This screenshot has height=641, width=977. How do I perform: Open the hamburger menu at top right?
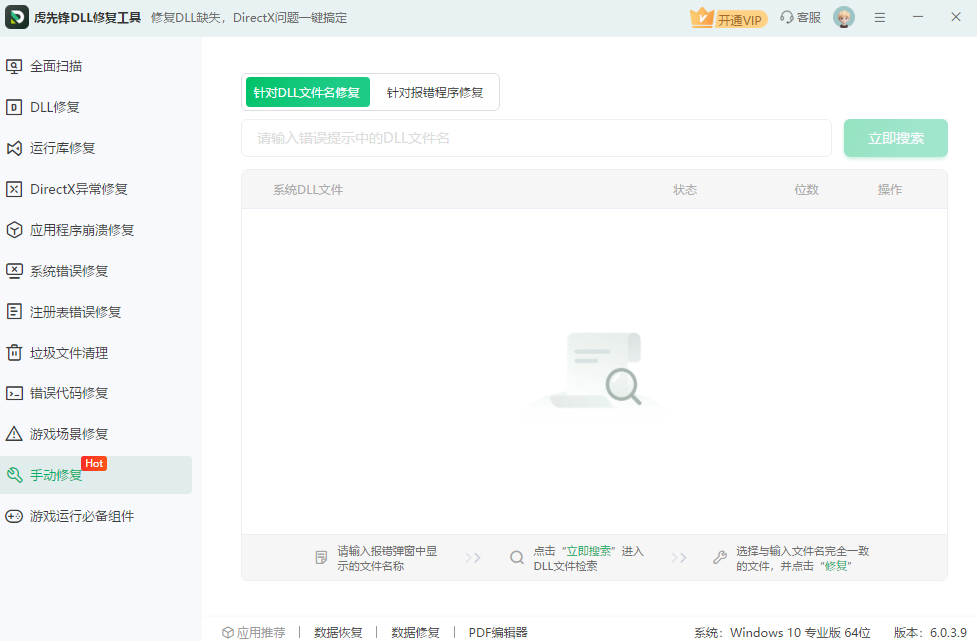pos(881,17)
